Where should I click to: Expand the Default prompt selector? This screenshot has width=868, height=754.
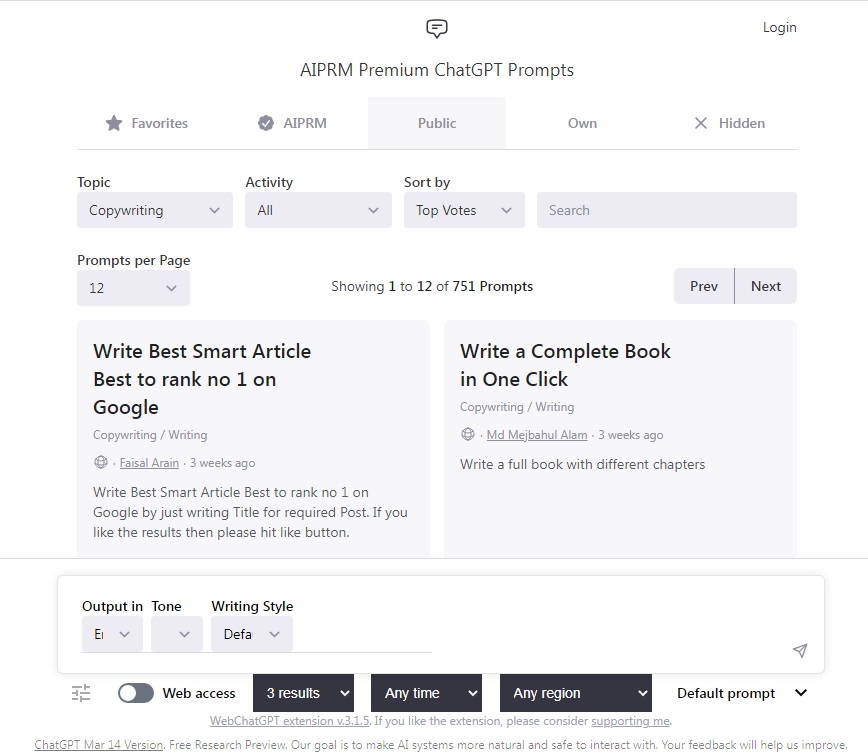742,693
